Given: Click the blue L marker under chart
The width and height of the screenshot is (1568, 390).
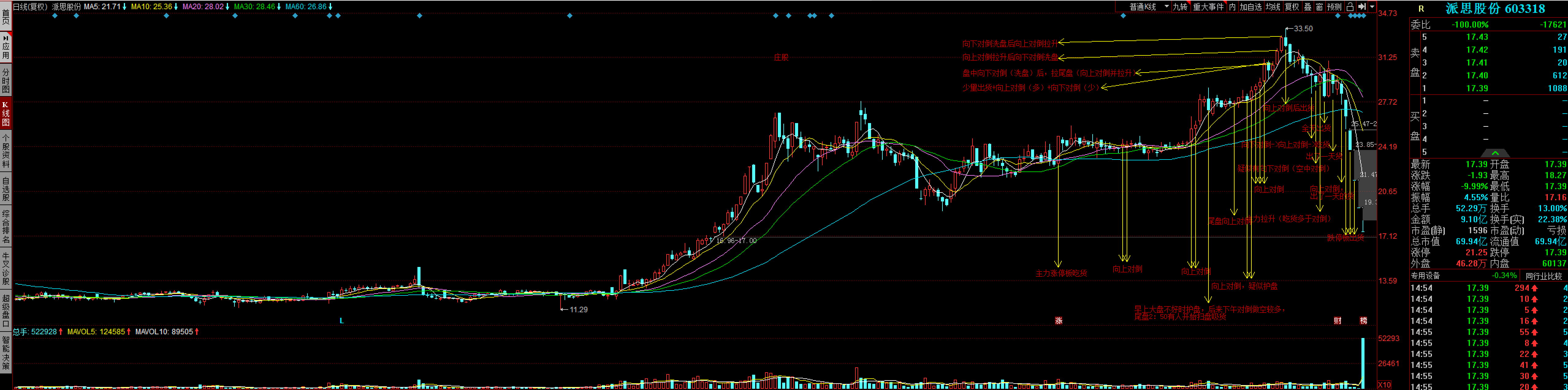Looking at the screenshot, I should click(341, 320).
